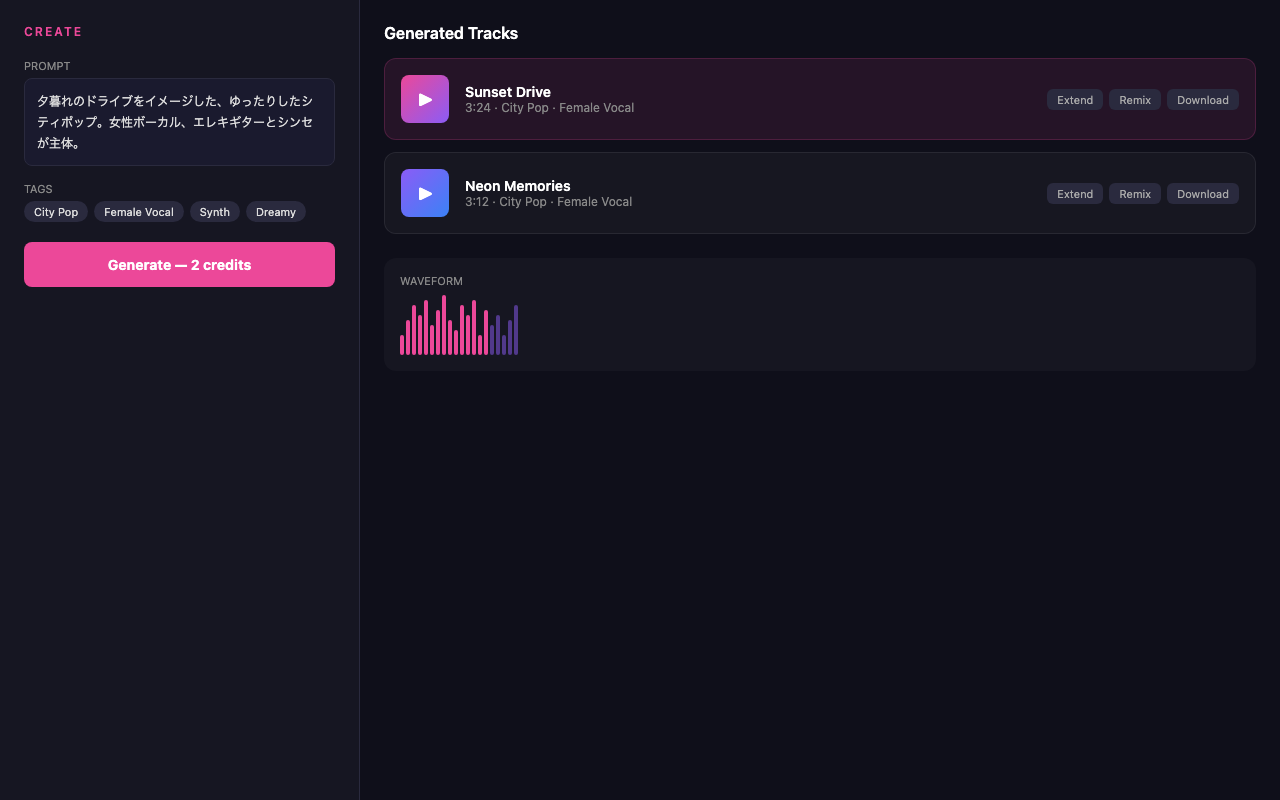Select the Generated Tracks heading
This screenshot has width=1280, height=800.
451,33
